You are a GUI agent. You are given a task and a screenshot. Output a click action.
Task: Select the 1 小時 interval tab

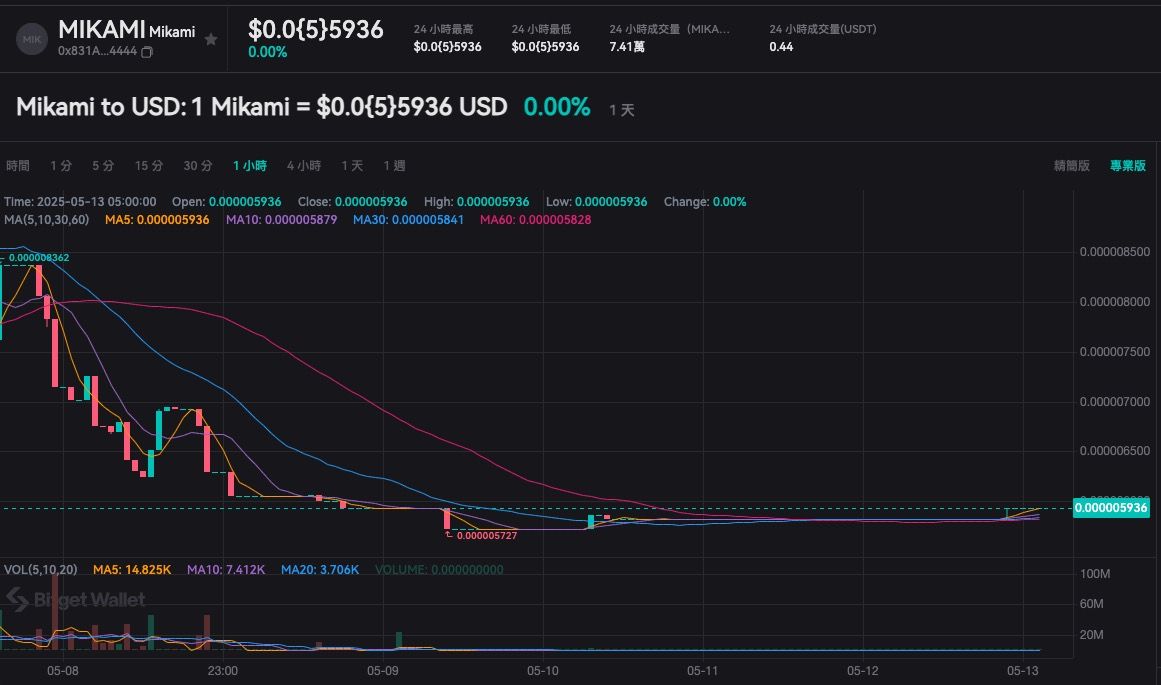click(x=250, y=166)
